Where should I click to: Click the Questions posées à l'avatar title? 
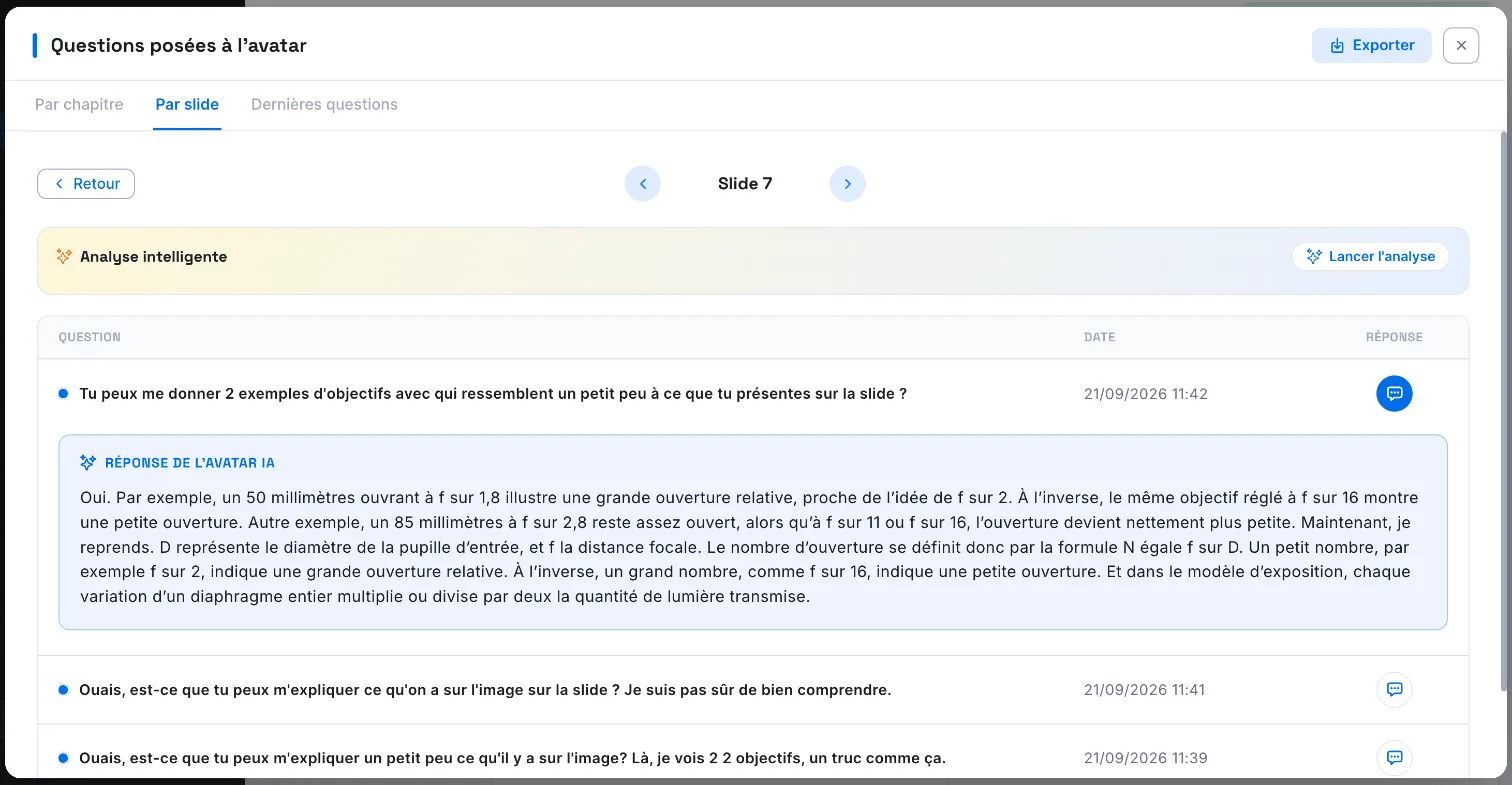coord(179,45)
